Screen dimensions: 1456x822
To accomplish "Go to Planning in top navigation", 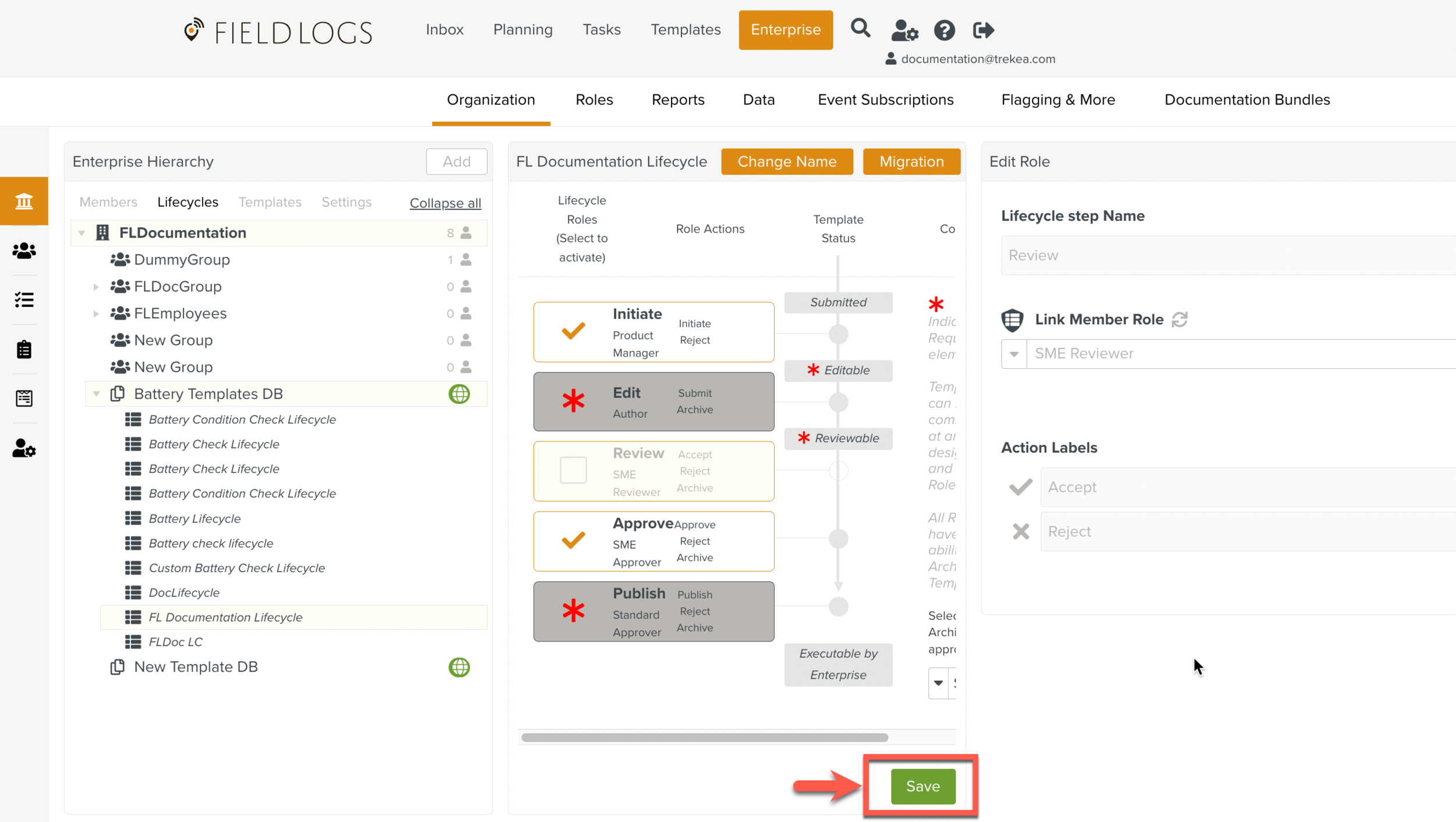I will [522, 30].
